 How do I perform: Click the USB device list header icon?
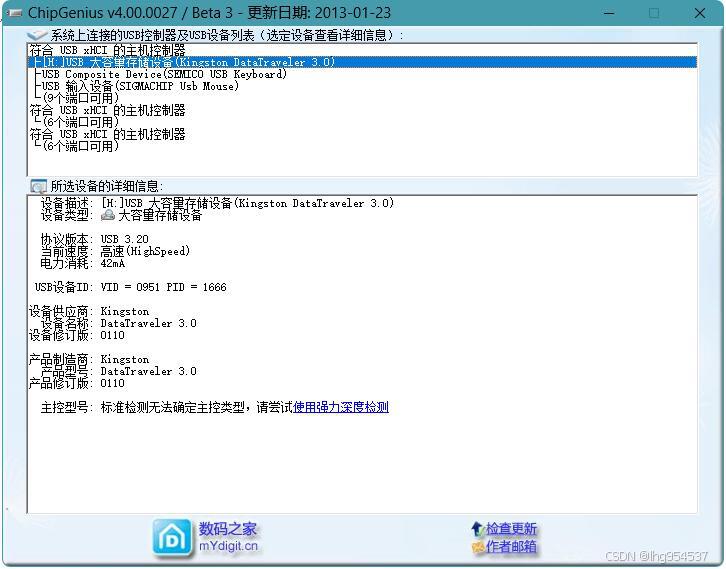coord(37,35)
